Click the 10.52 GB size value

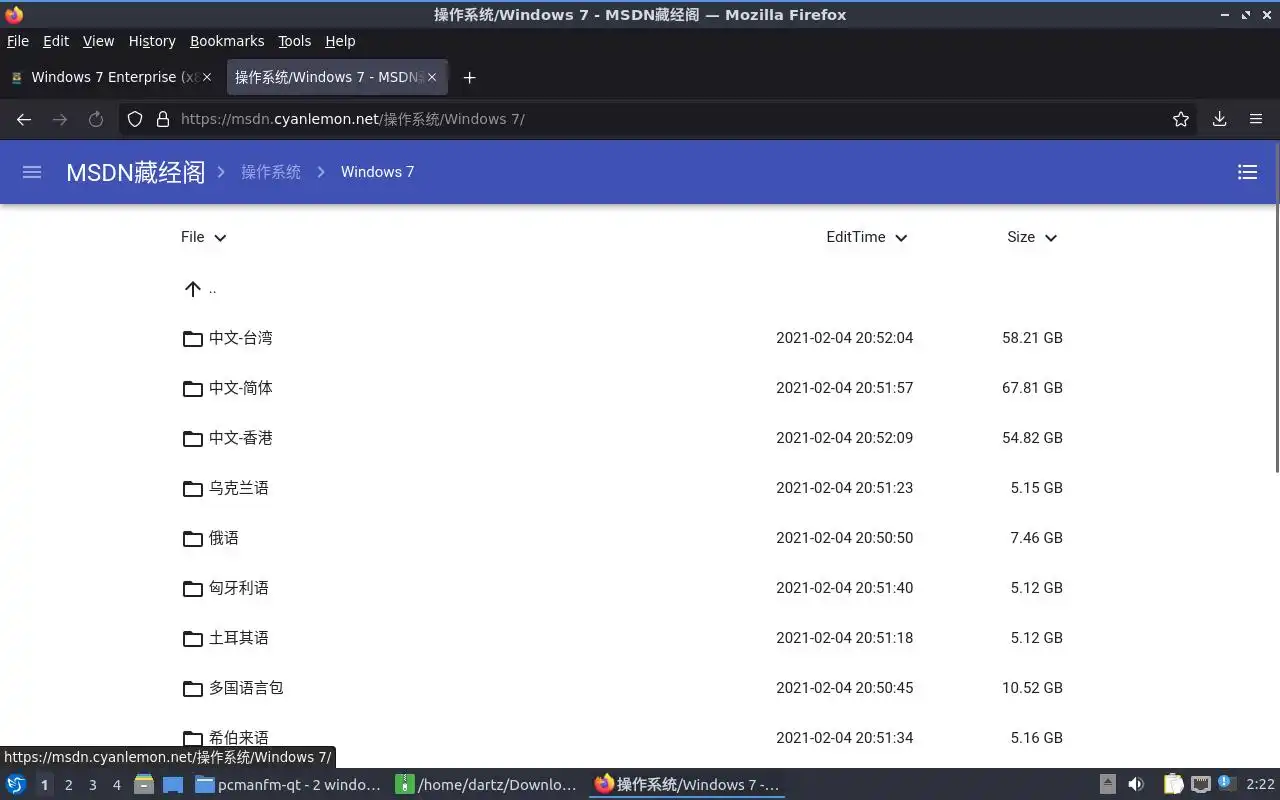1032,688
